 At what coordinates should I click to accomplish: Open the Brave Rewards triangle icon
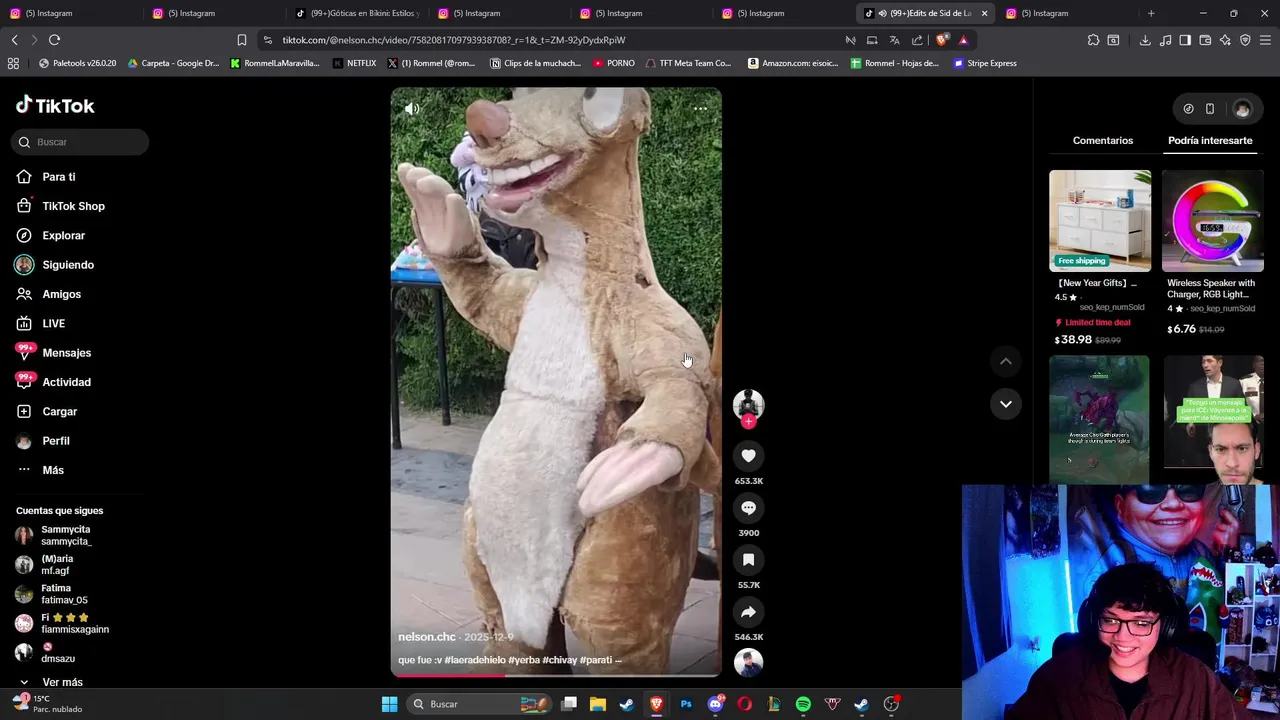(963, 40)
